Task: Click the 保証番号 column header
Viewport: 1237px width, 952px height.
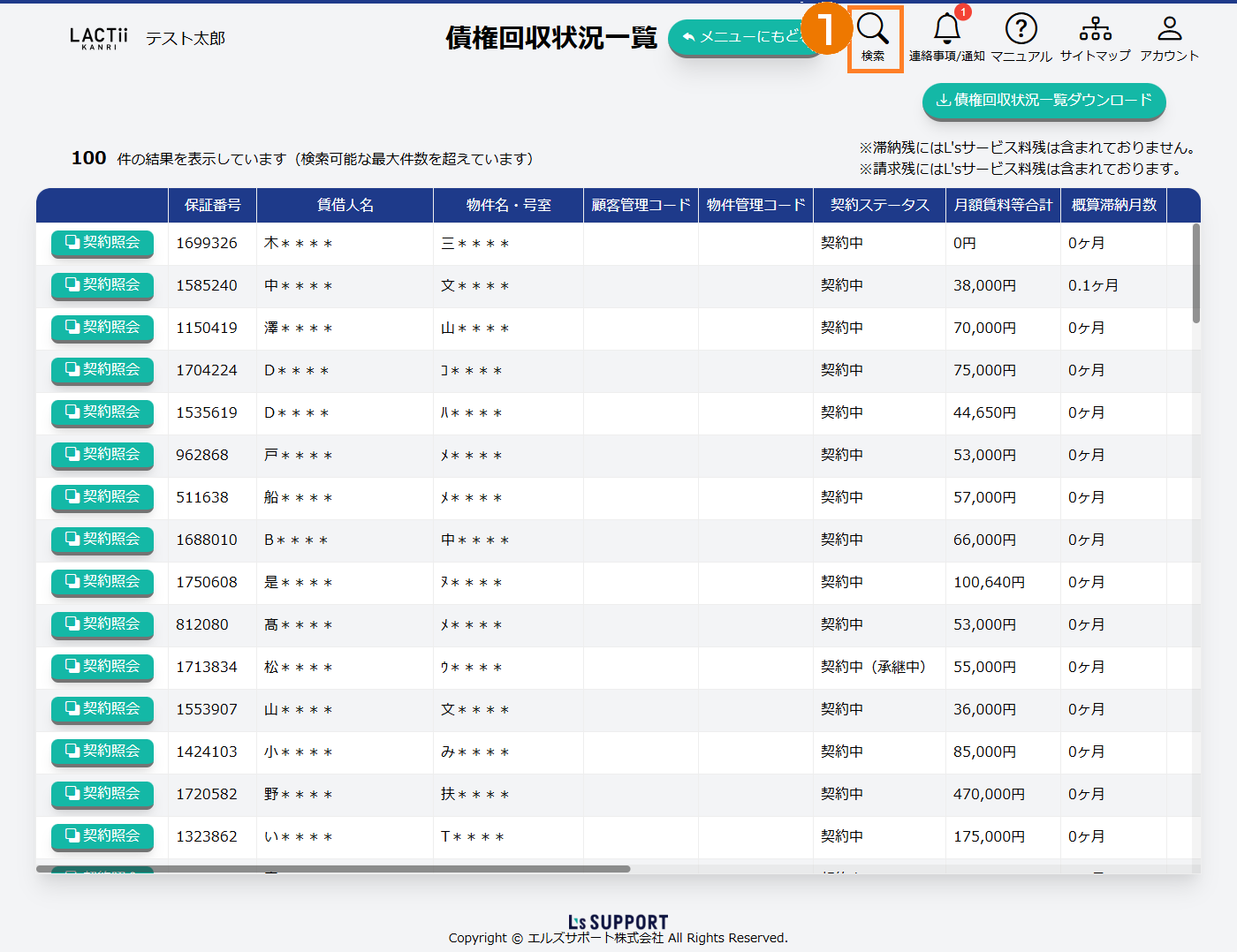Action: [x=212, y=205]
